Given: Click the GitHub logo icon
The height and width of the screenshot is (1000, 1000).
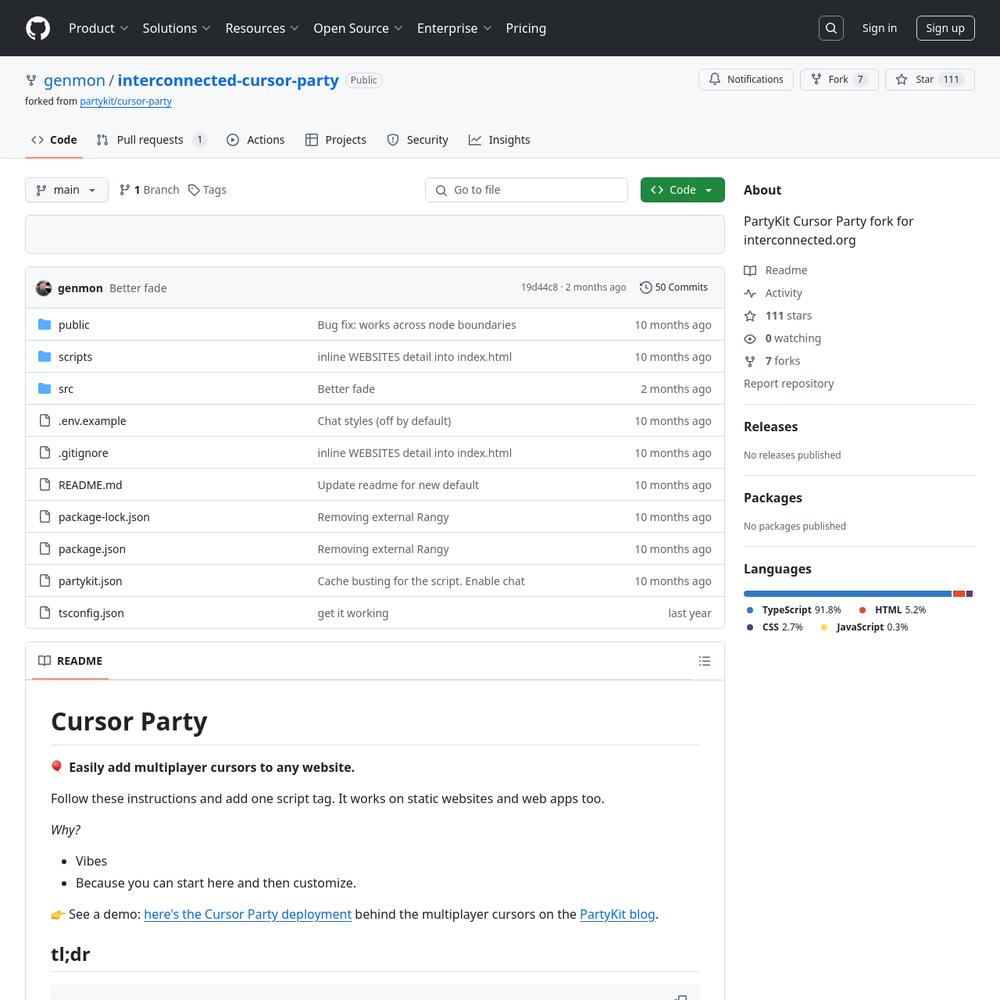Looking at the screenshot, I should 38,28.
